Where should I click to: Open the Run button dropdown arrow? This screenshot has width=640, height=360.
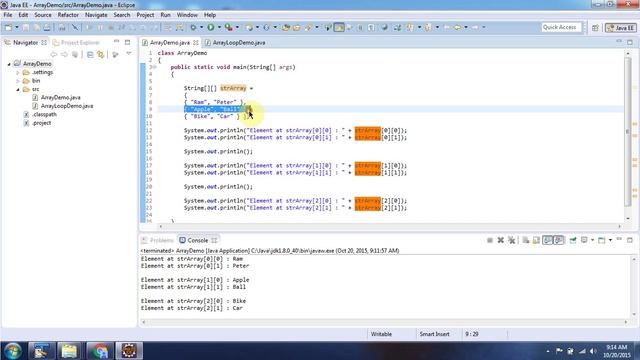pyautogui.click(x=219, y=27)
